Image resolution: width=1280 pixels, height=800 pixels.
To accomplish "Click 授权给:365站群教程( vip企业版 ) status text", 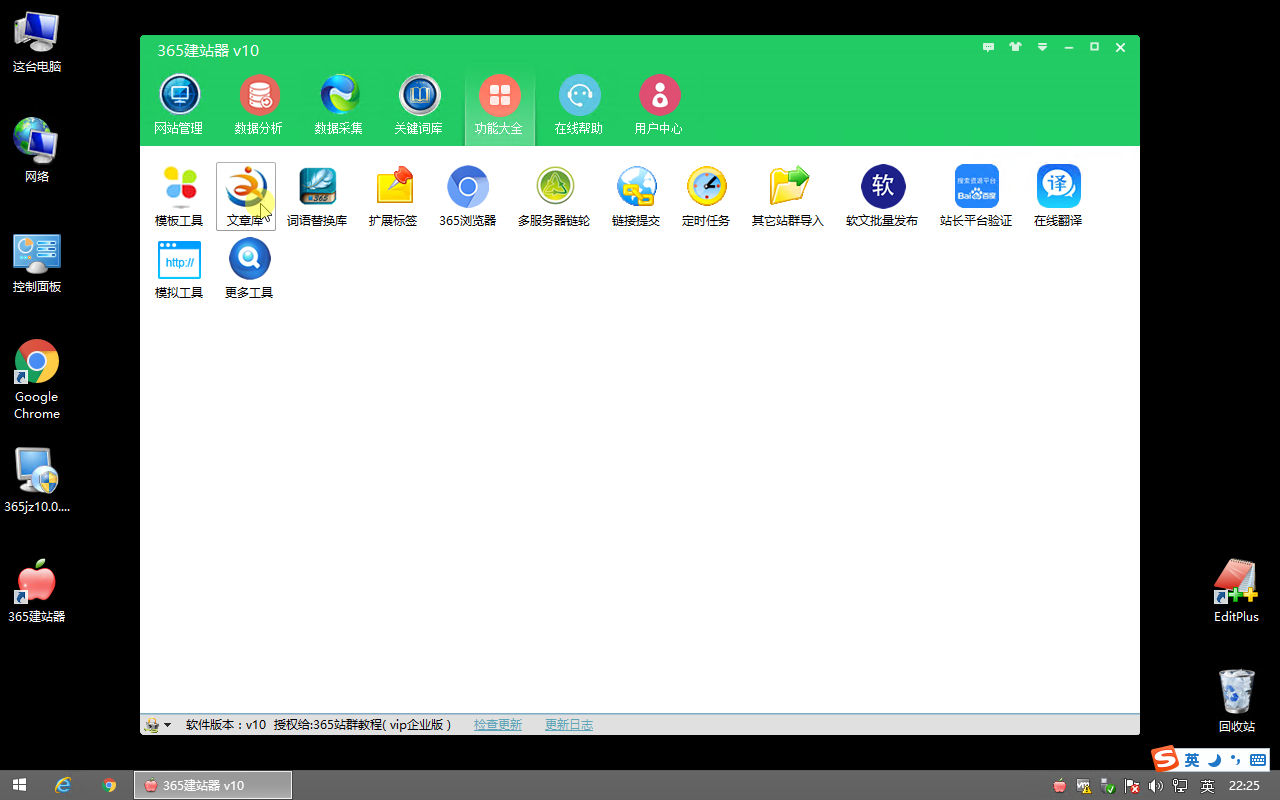I will click(362, 725).
